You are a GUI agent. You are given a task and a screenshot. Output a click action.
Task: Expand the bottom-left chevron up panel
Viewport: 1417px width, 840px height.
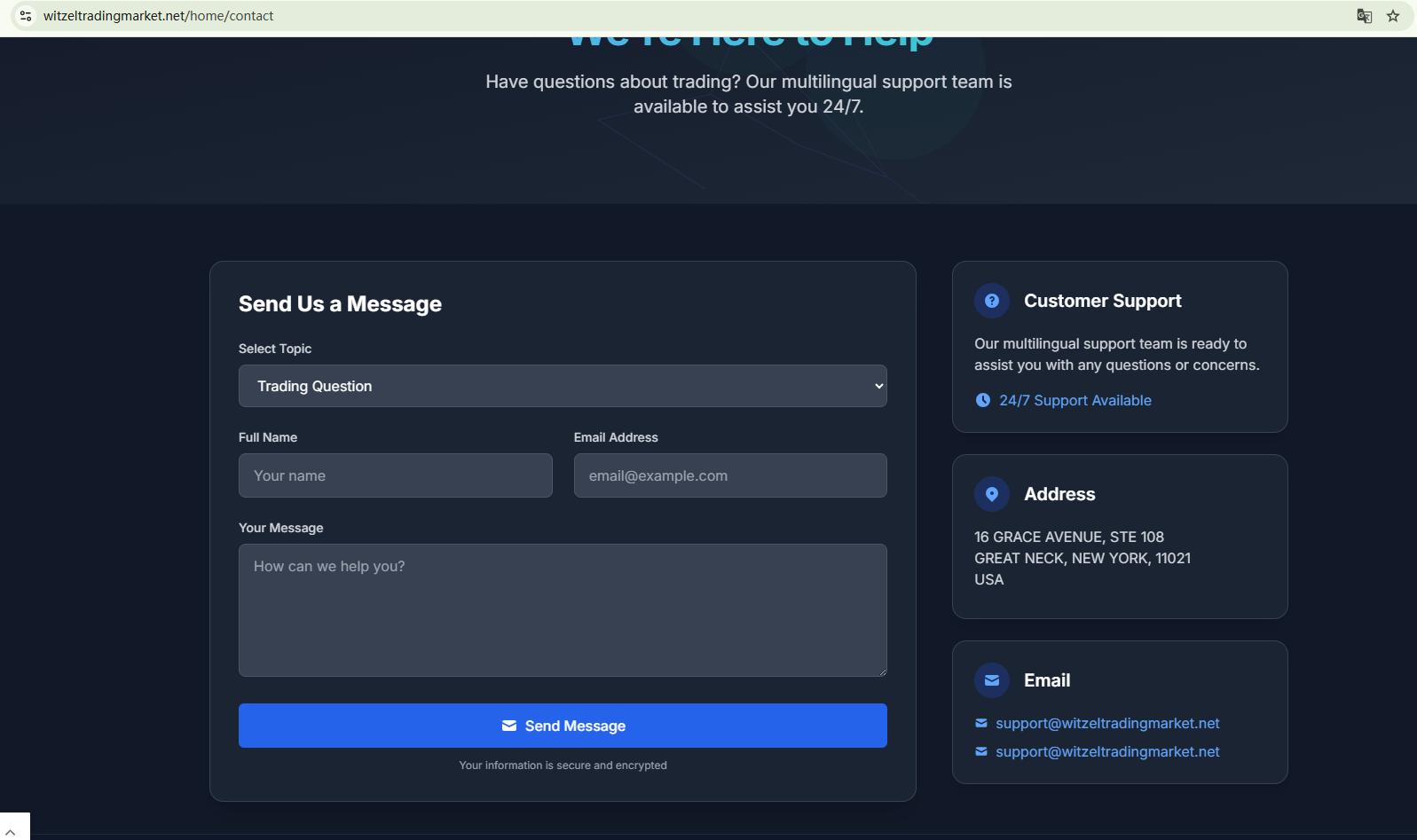(x=11, y=832)
